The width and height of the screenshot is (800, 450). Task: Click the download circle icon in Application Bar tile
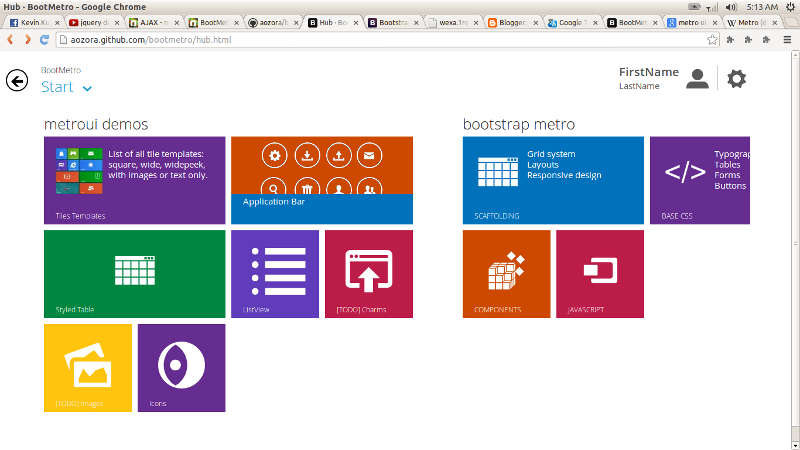[307, 156]
